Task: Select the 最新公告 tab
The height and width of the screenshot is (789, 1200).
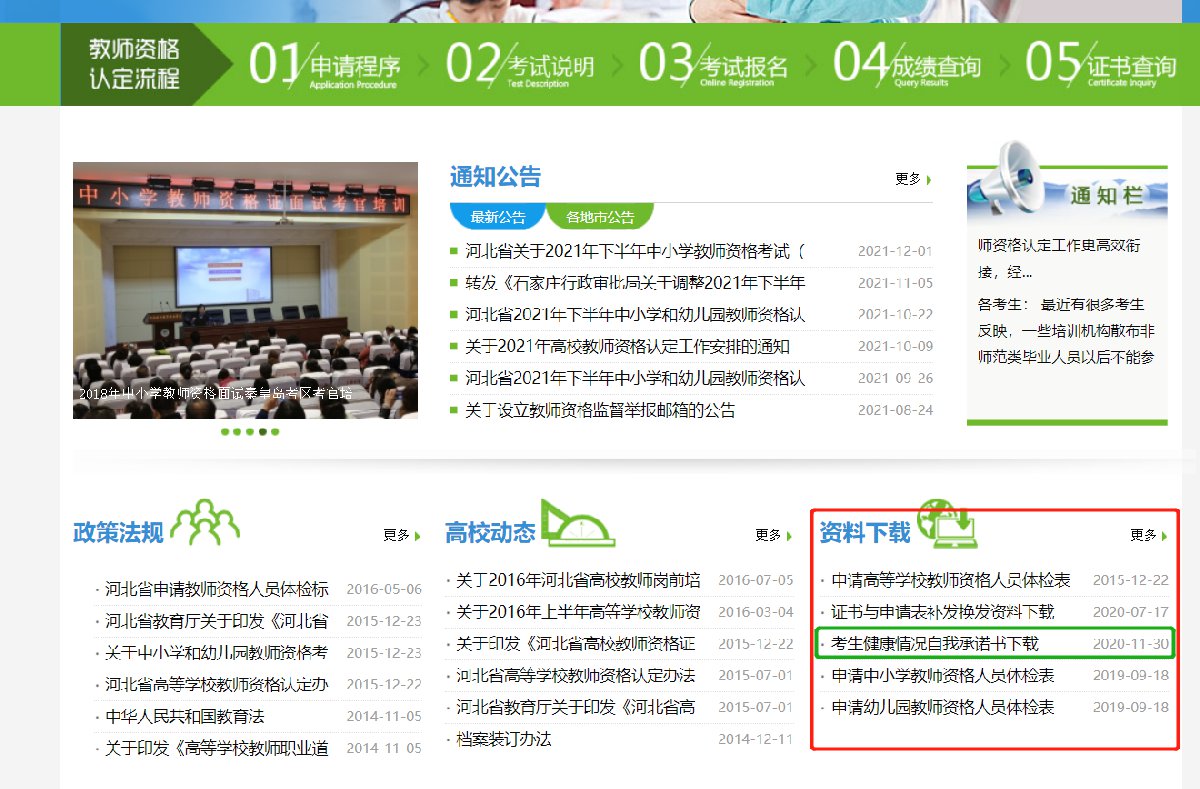Action: 498,216
